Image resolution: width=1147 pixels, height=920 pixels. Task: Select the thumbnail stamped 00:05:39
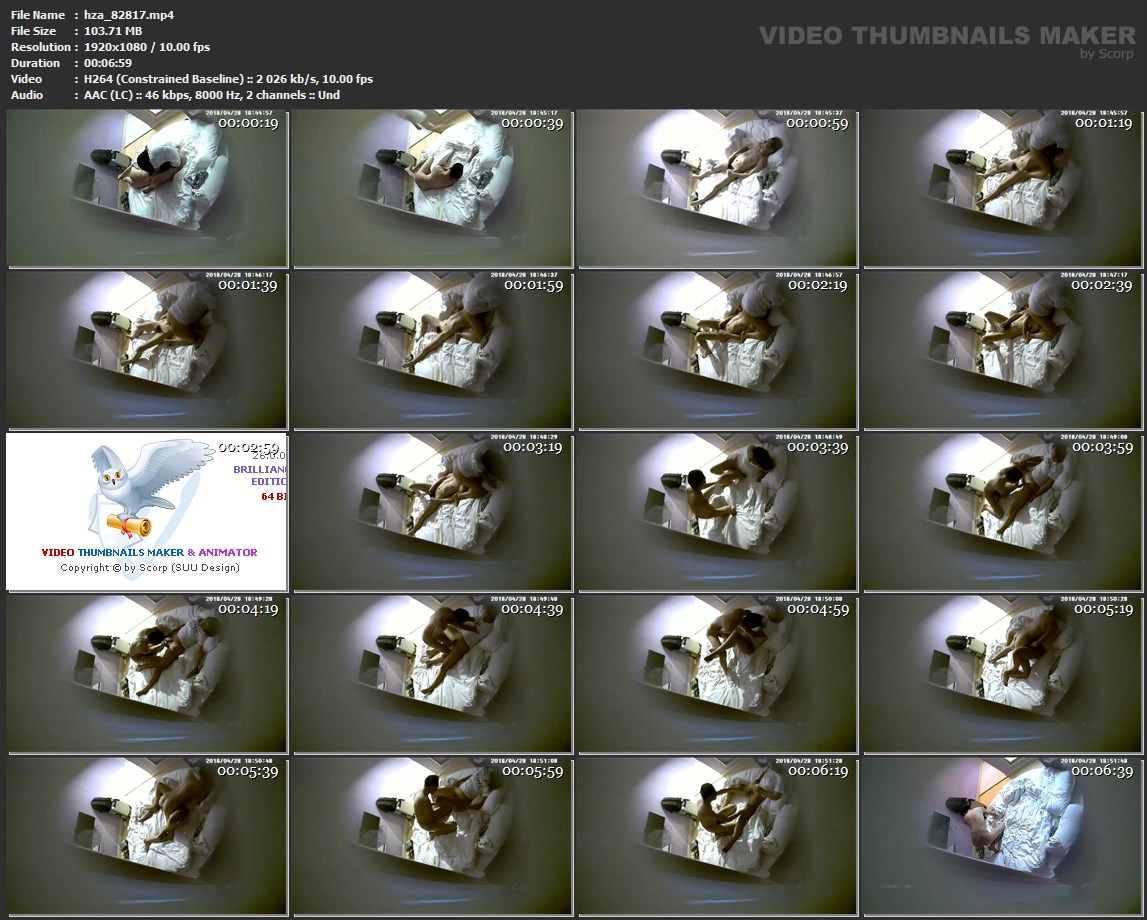(147, 837)
